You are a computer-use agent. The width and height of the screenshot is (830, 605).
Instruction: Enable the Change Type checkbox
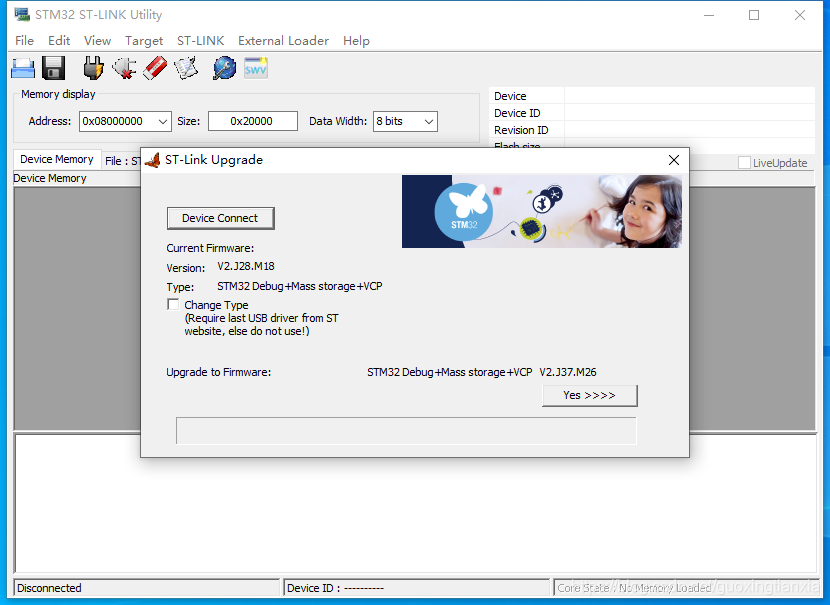click(x=173, y=304)
